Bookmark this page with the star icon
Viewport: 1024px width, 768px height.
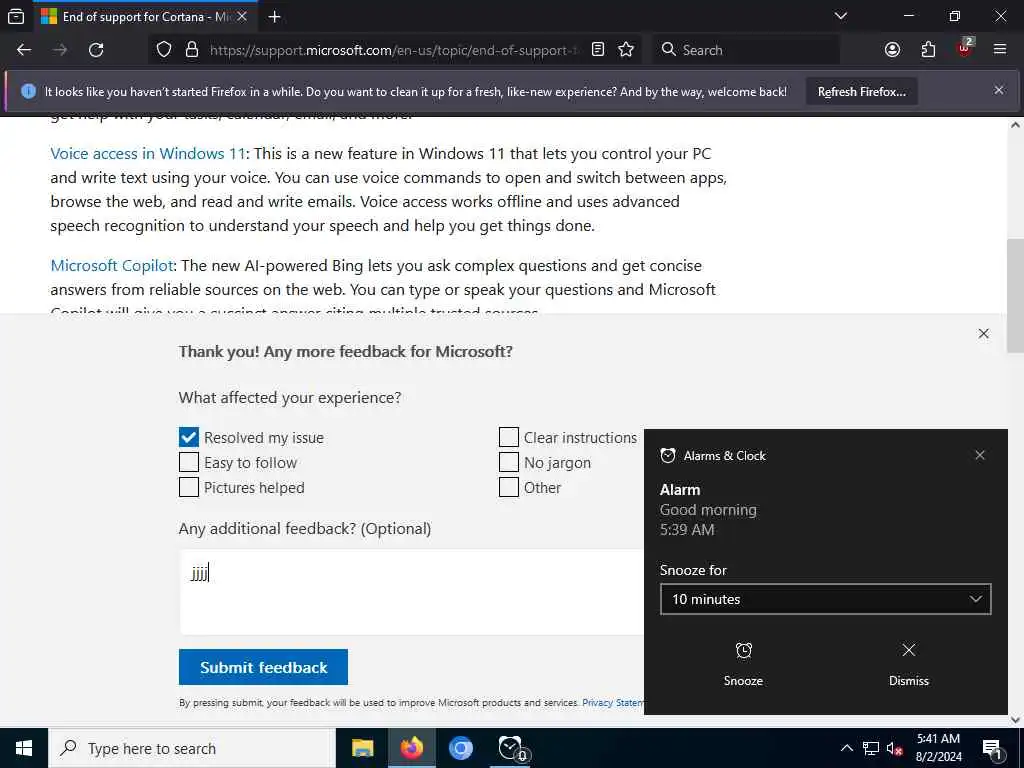point(626,50)
